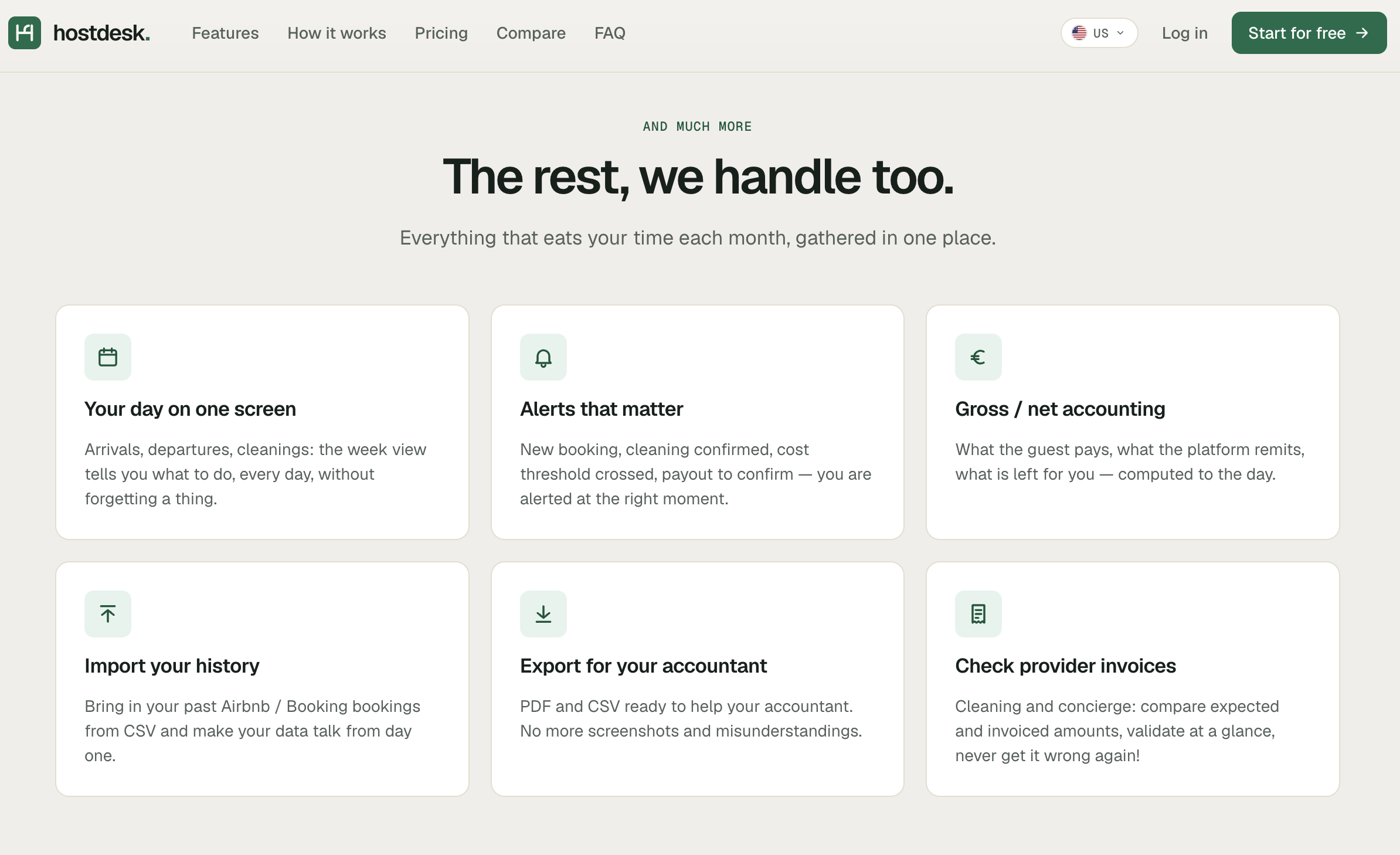Viewport: 1400px width, 855px height.
Task: Click the Start for free button
Action: click(1309, 33)
